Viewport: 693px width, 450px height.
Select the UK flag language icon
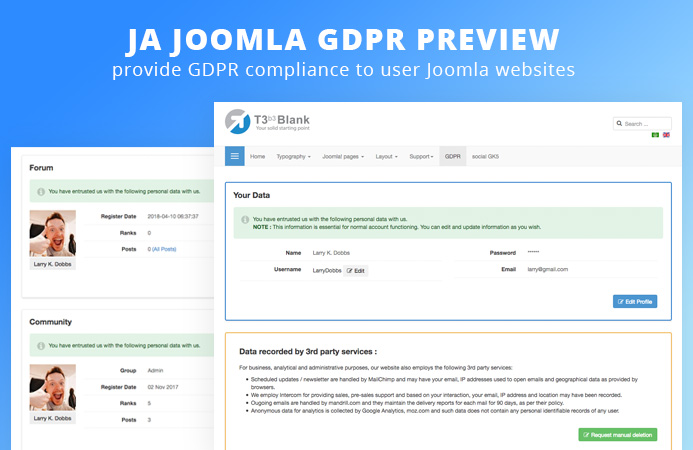[666, 135]
